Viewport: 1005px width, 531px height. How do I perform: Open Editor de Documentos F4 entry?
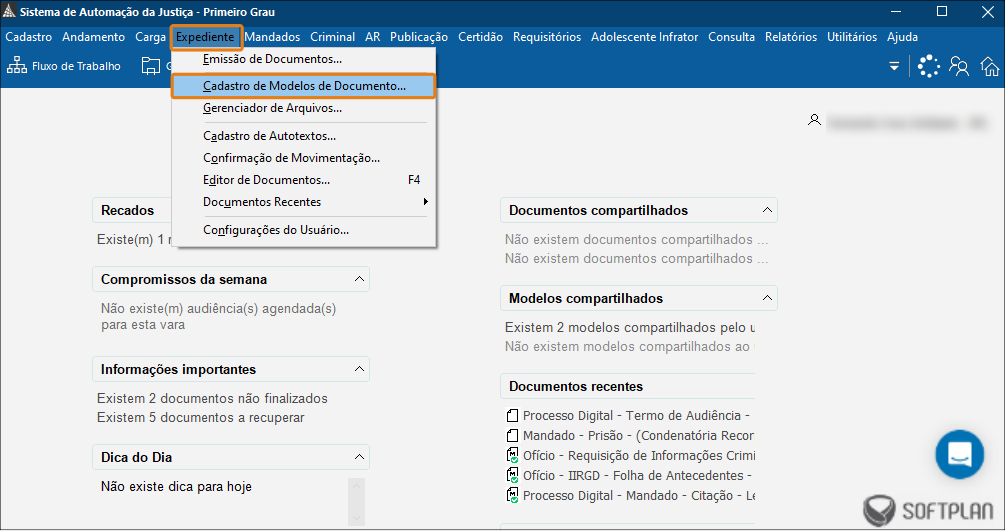tap(304, 180)
